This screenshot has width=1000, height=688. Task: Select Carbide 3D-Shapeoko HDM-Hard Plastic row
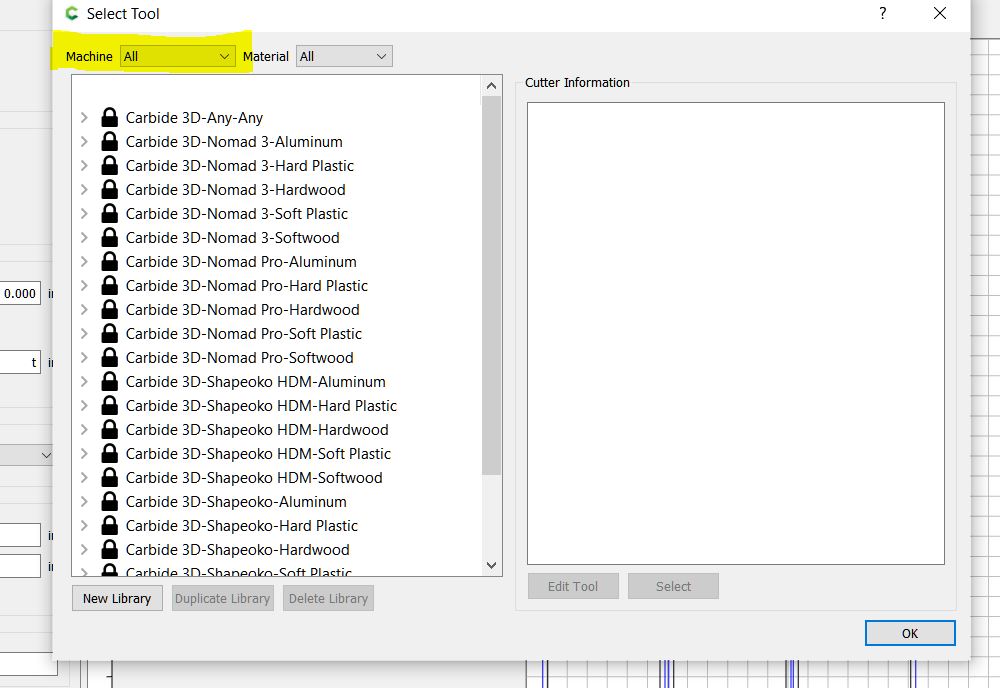[277, 406]
